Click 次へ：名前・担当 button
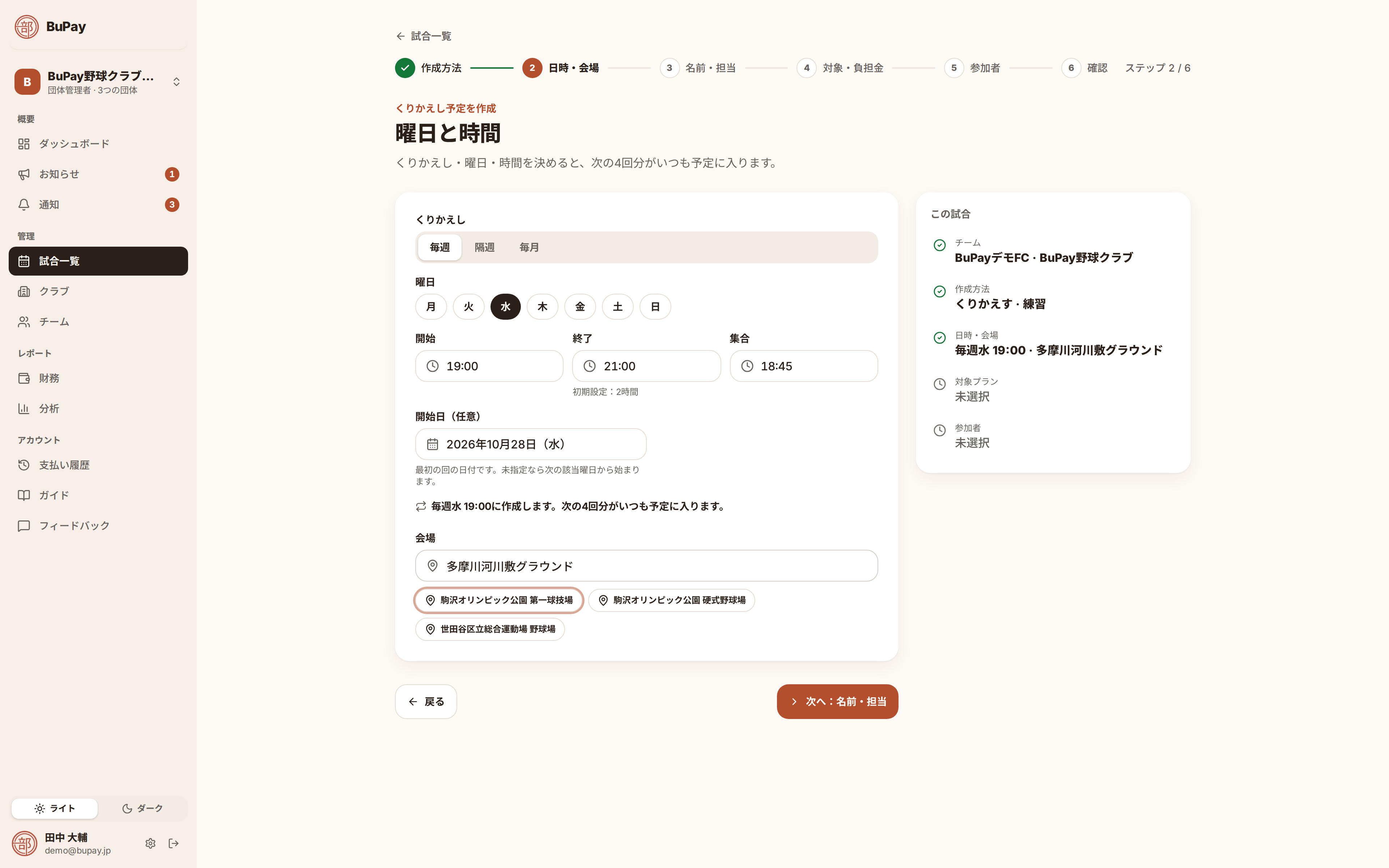 (837, 702)
